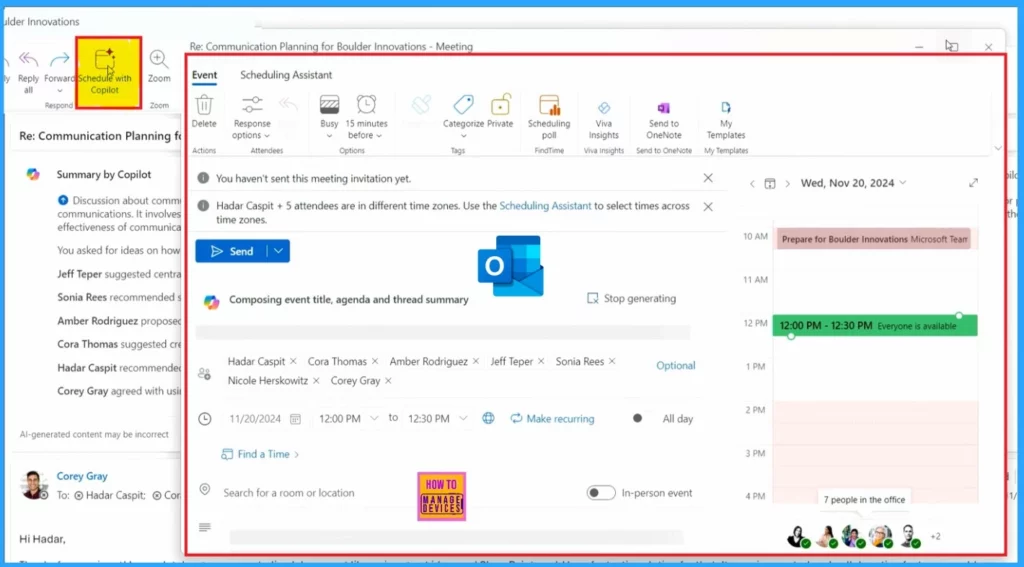Collapse the ribbon with the chevron
Screen dimensions: 1024x567
tap(997, 148)
